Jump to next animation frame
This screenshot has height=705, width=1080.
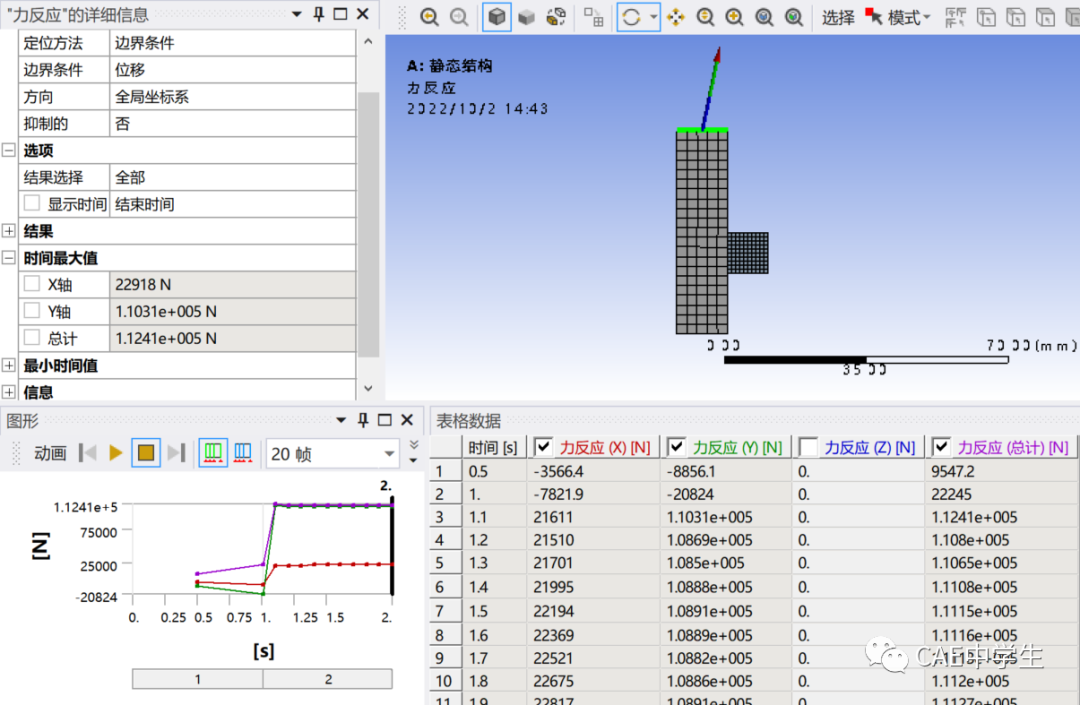coord(176,453)
